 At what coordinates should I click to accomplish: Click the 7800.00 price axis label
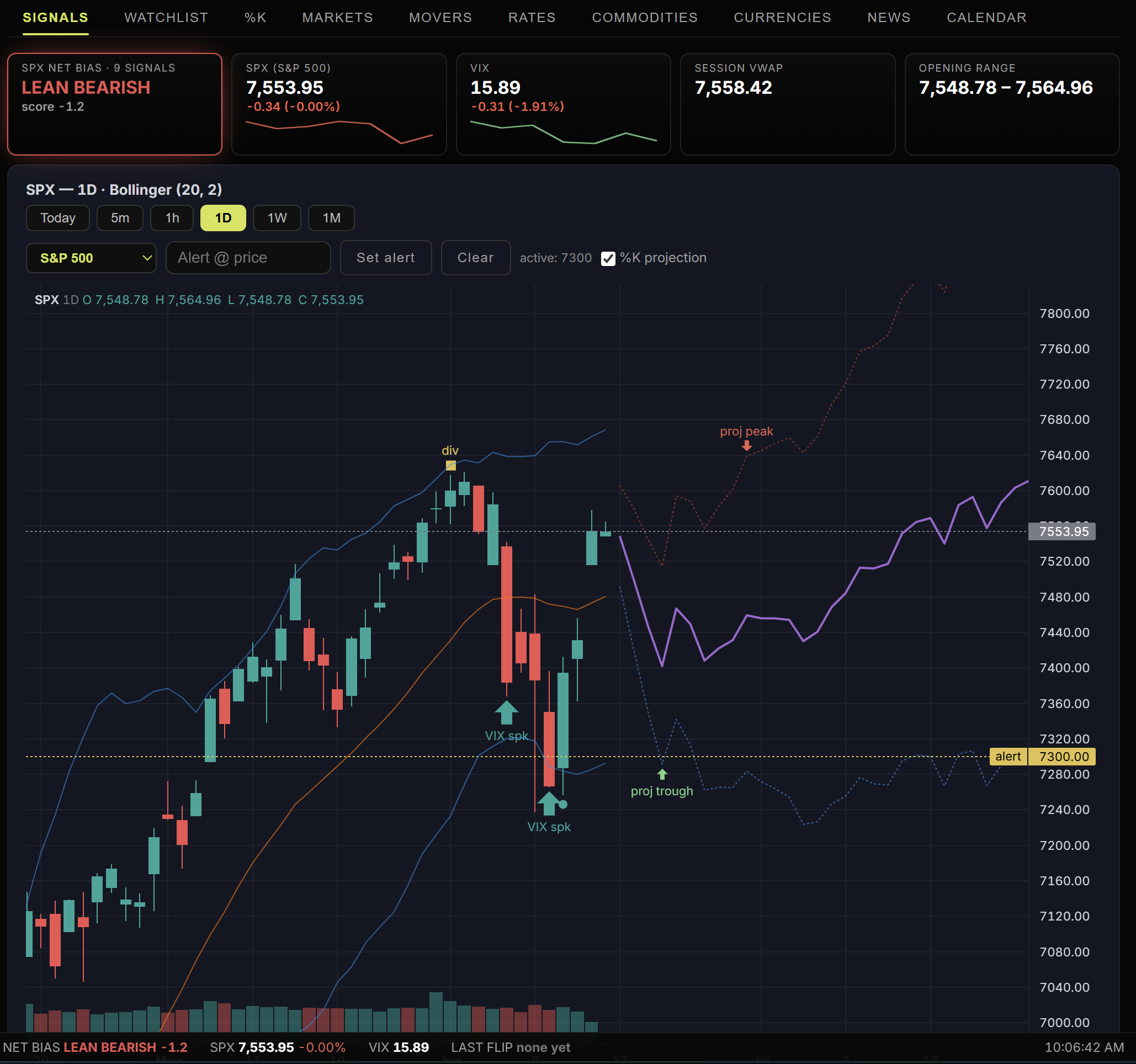click(x=1064, y=313)
